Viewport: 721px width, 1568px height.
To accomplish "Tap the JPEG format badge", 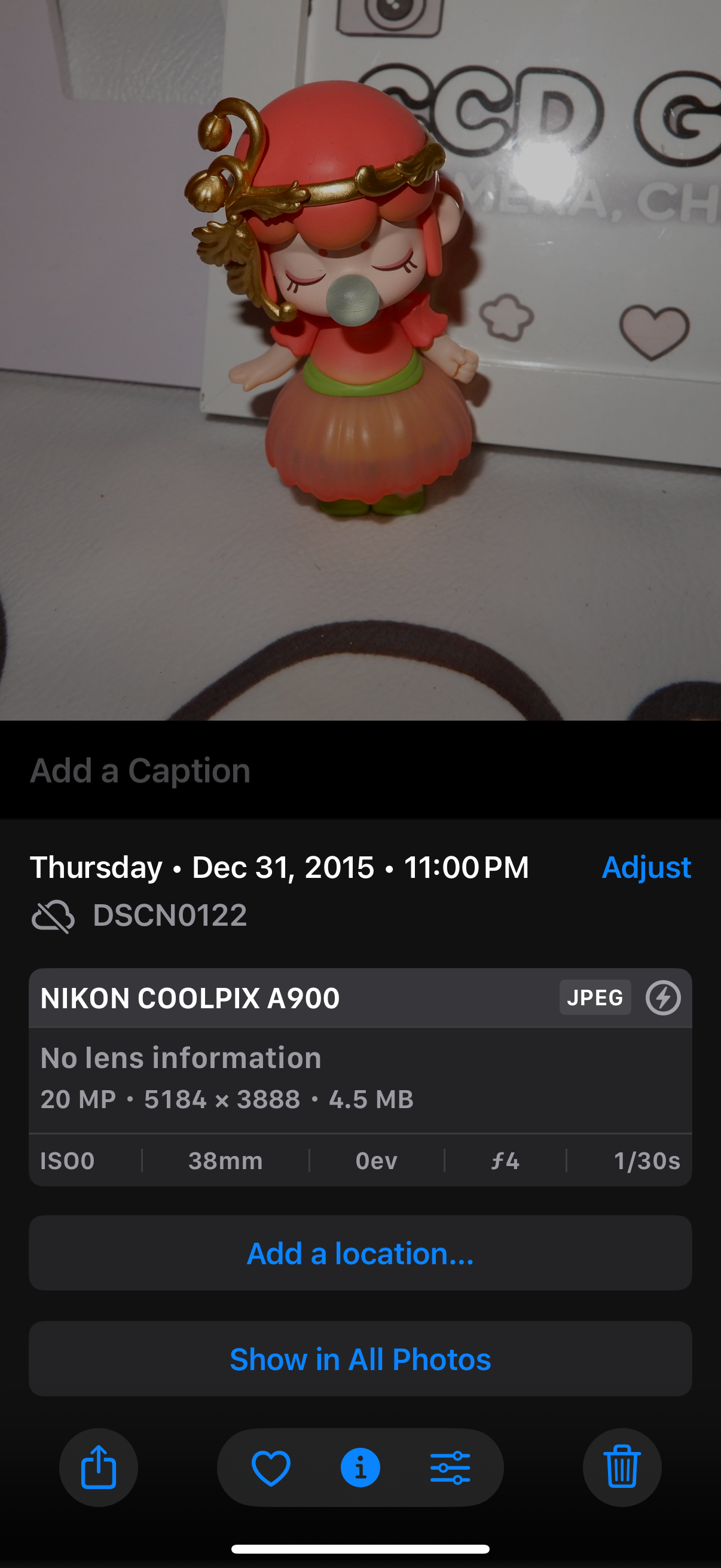I will pyautogui.click(x=594, y=997).
